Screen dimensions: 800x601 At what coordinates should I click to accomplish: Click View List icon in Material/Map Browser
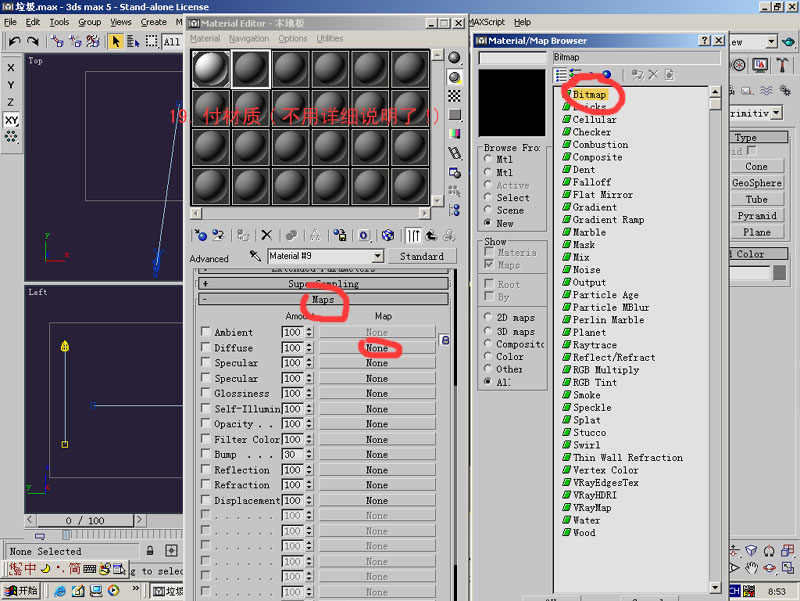pyautogui.click(x=561, y=76)
